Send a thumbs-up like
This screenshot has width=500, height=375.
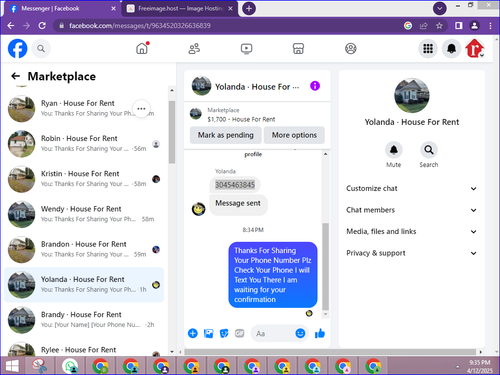click(320, 333)
